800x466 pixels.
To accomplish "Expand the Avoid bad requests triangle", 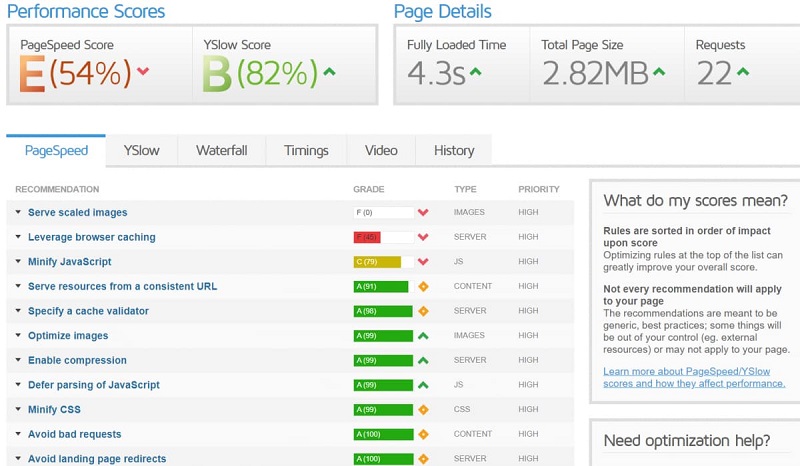I will click(18, 433).
